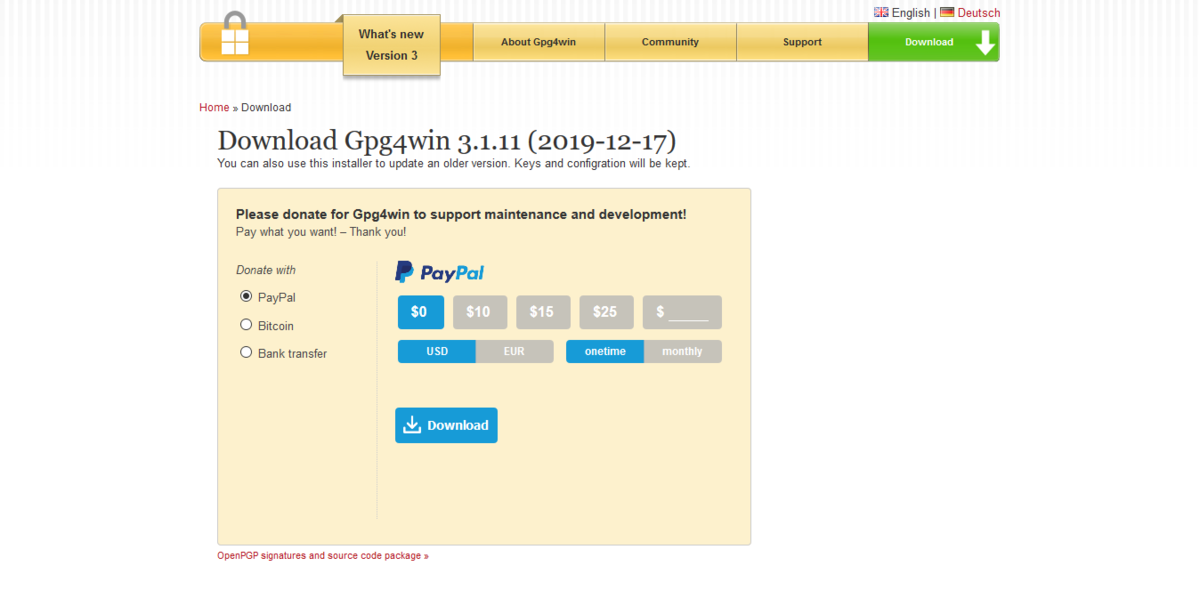
Task: Open the About Gpg4win menu
Action: (x=538, y=42)
